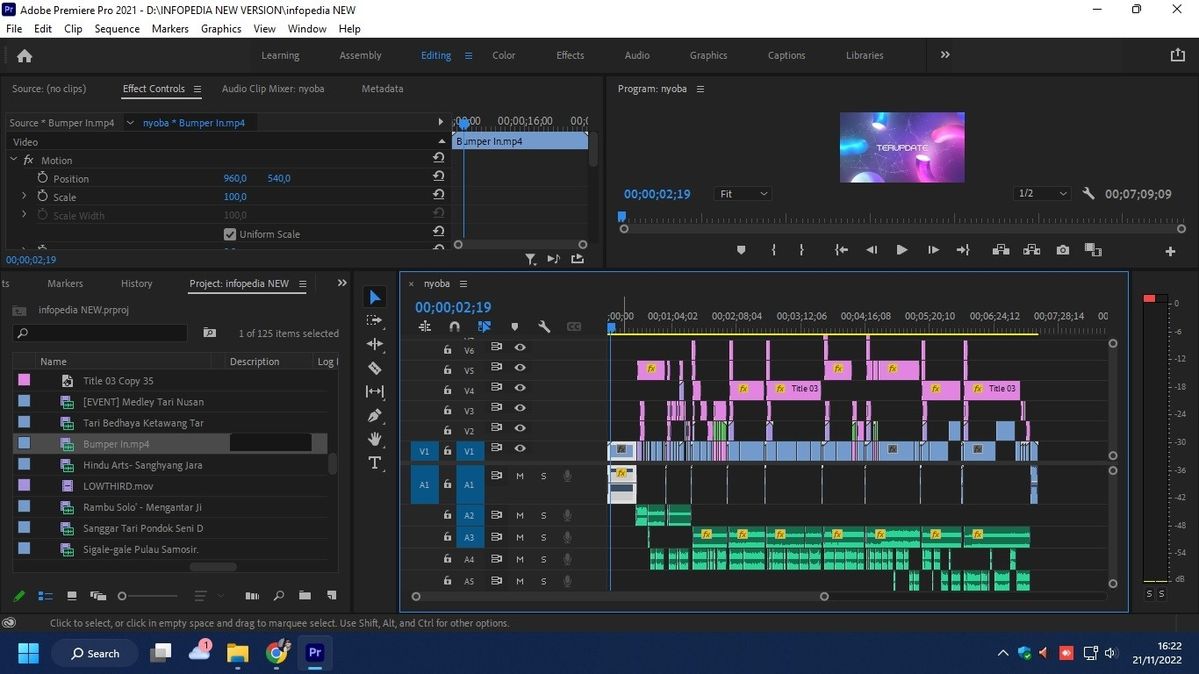Click project search field
The height and width of the screenshot is (674, 1199).
pyautogui.click(x=101, y=333)
